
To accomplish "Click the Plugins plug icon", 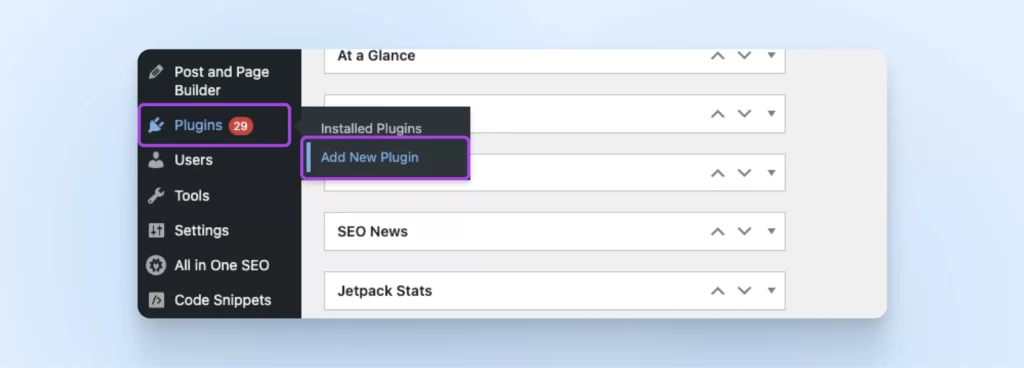I will pyautogui.click(x=155, y=125).
